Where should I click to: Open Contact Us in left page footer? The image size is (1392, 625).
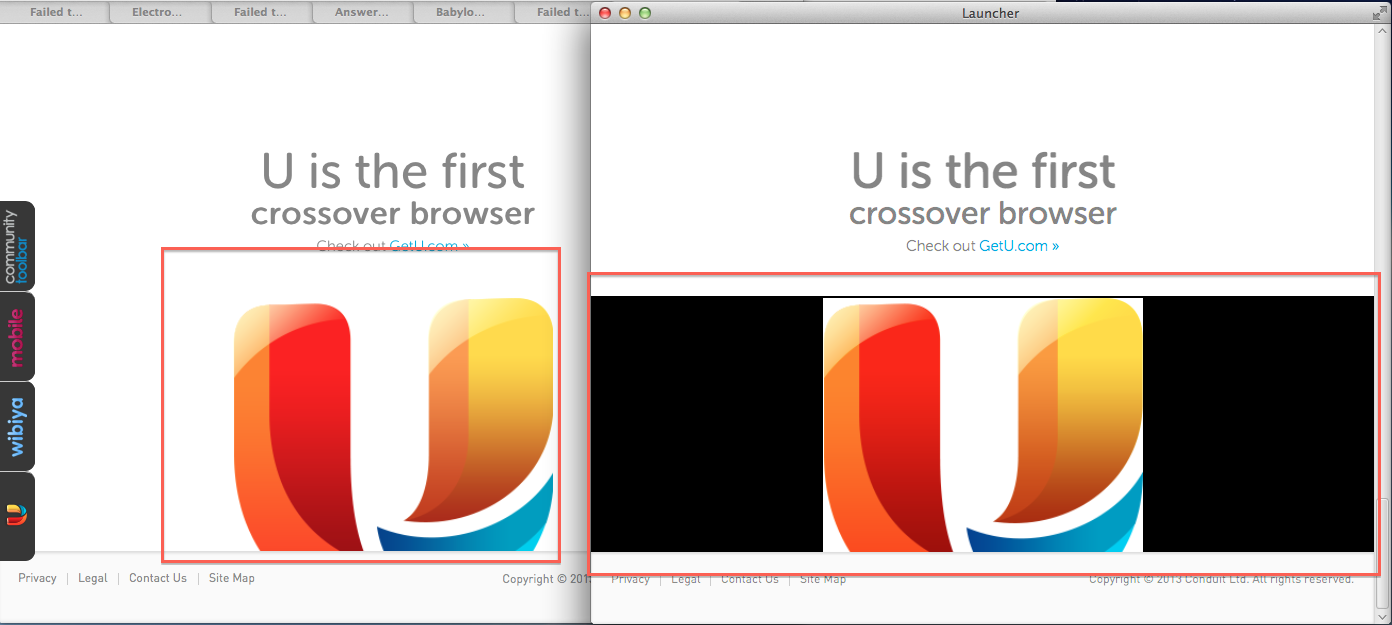click(157, 578)
